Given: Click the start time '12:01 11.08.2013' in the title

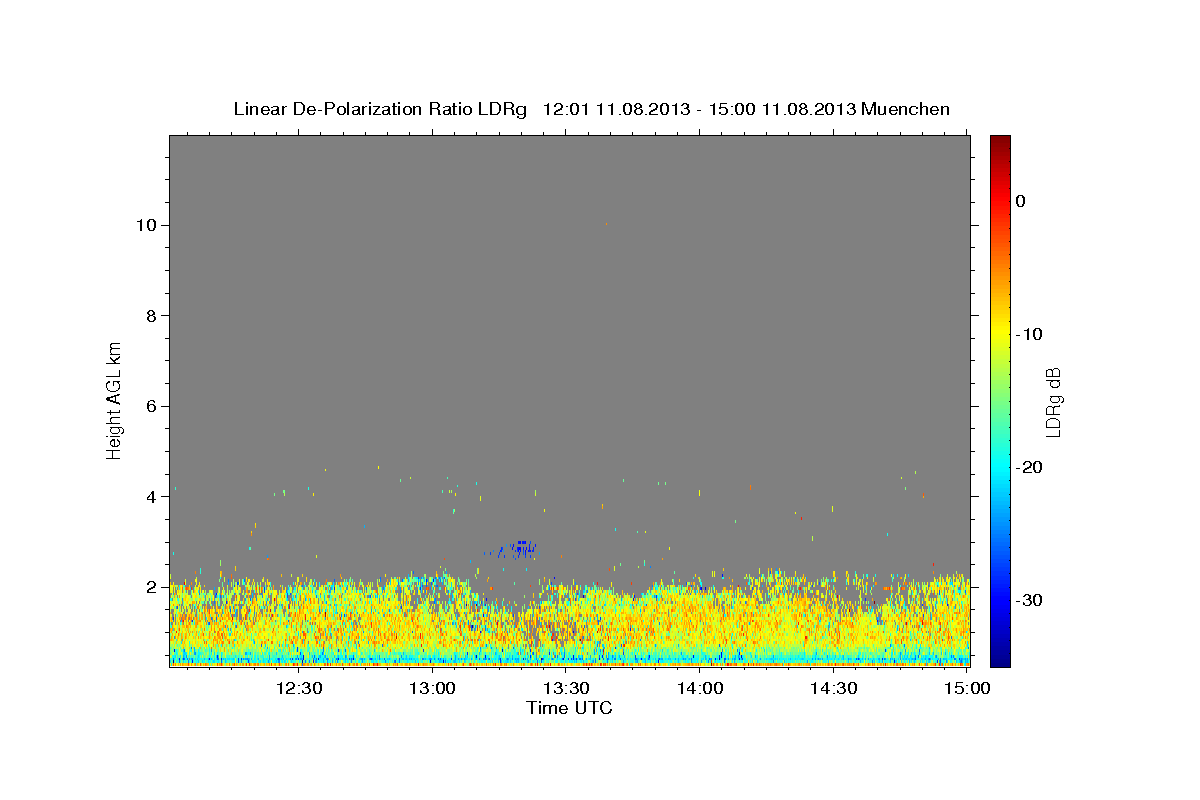Looking at the screenshot, I should (x=617, y=109).
